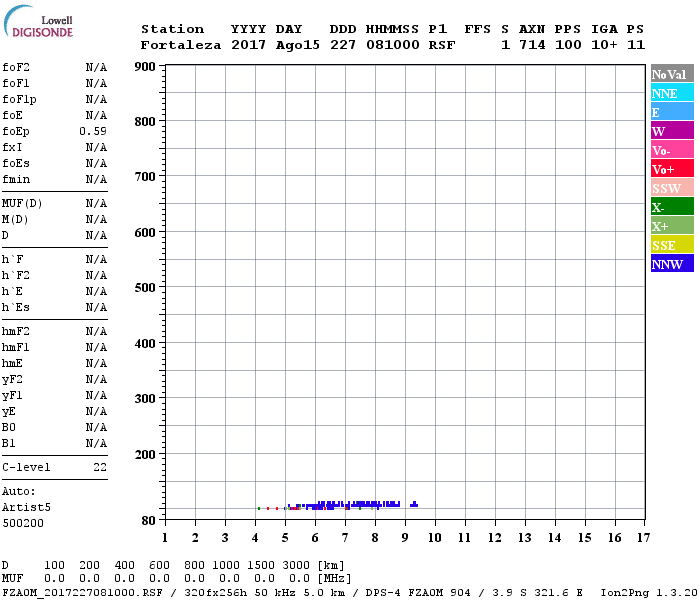The image size is (700, 600).
Task: Click the AXN value 714
Action: pos(532,45)
